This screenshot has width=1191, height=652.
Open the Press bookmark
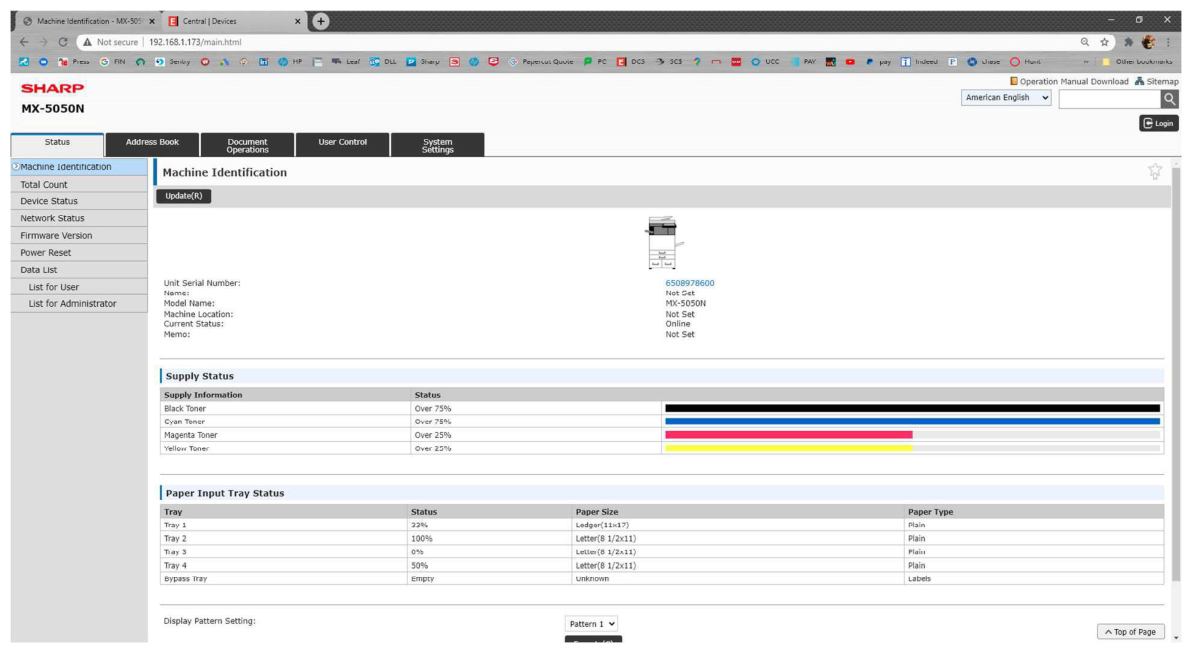point(74,62)
